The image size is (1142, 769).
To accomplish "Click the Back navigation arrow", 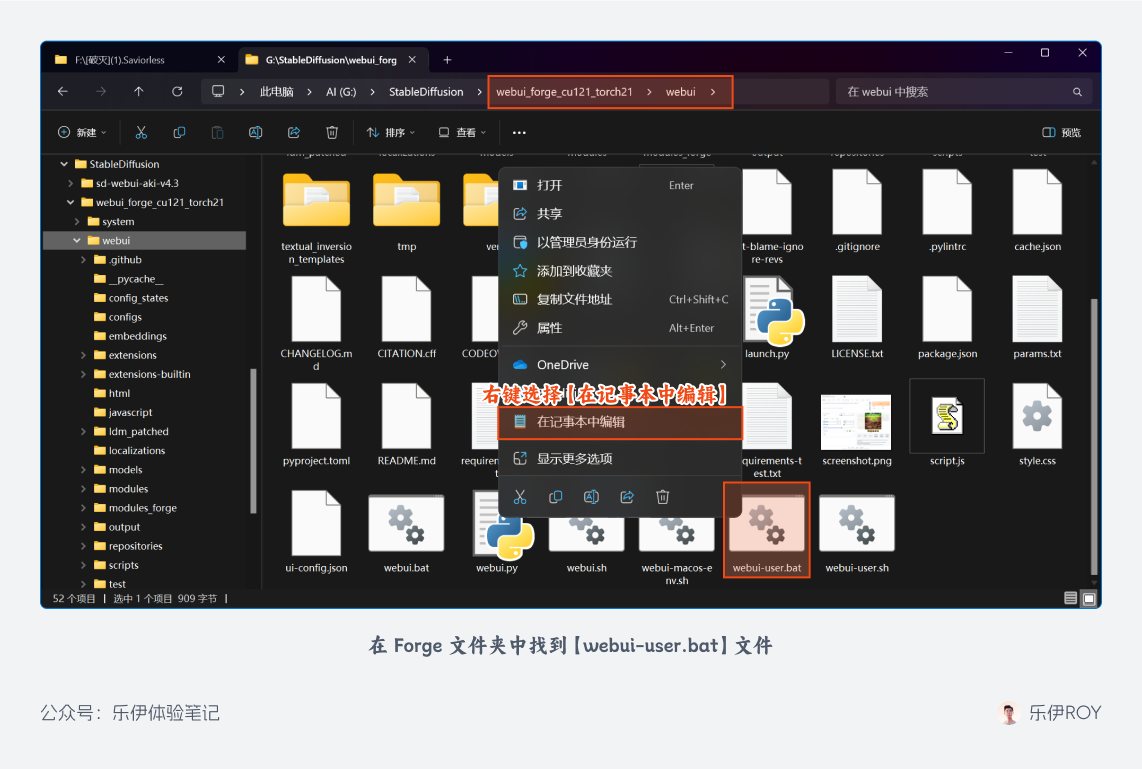I will [x=62, y=91].
